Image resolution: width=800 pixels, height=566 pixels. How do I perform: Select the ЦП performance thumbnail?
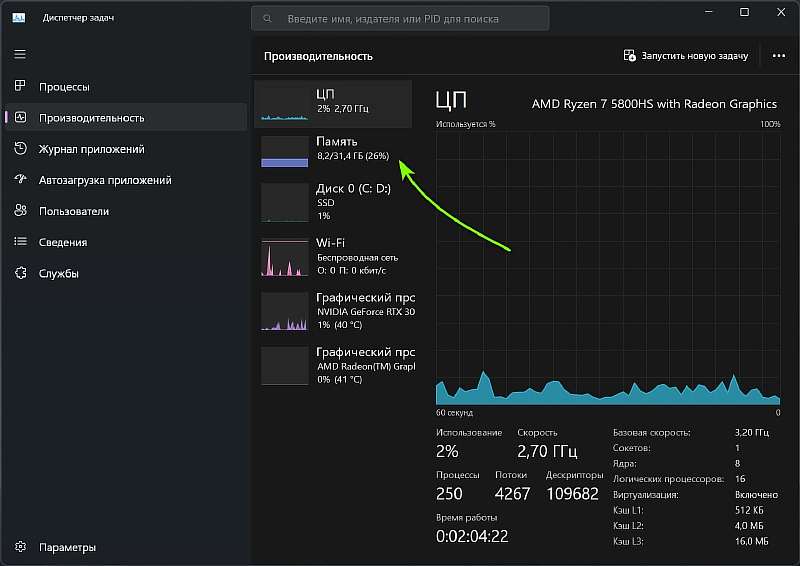coord(333,103)
